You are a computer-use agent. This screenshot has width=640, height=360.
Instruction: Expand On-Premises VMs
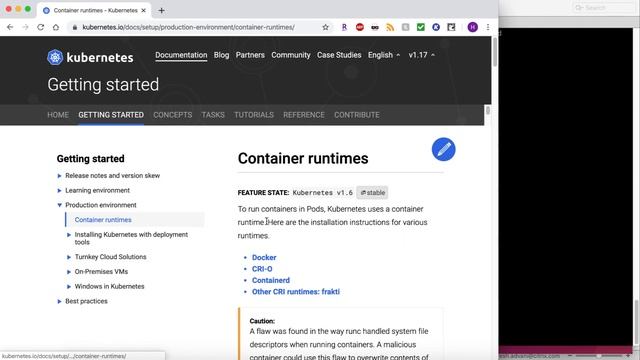pos(69,272)
